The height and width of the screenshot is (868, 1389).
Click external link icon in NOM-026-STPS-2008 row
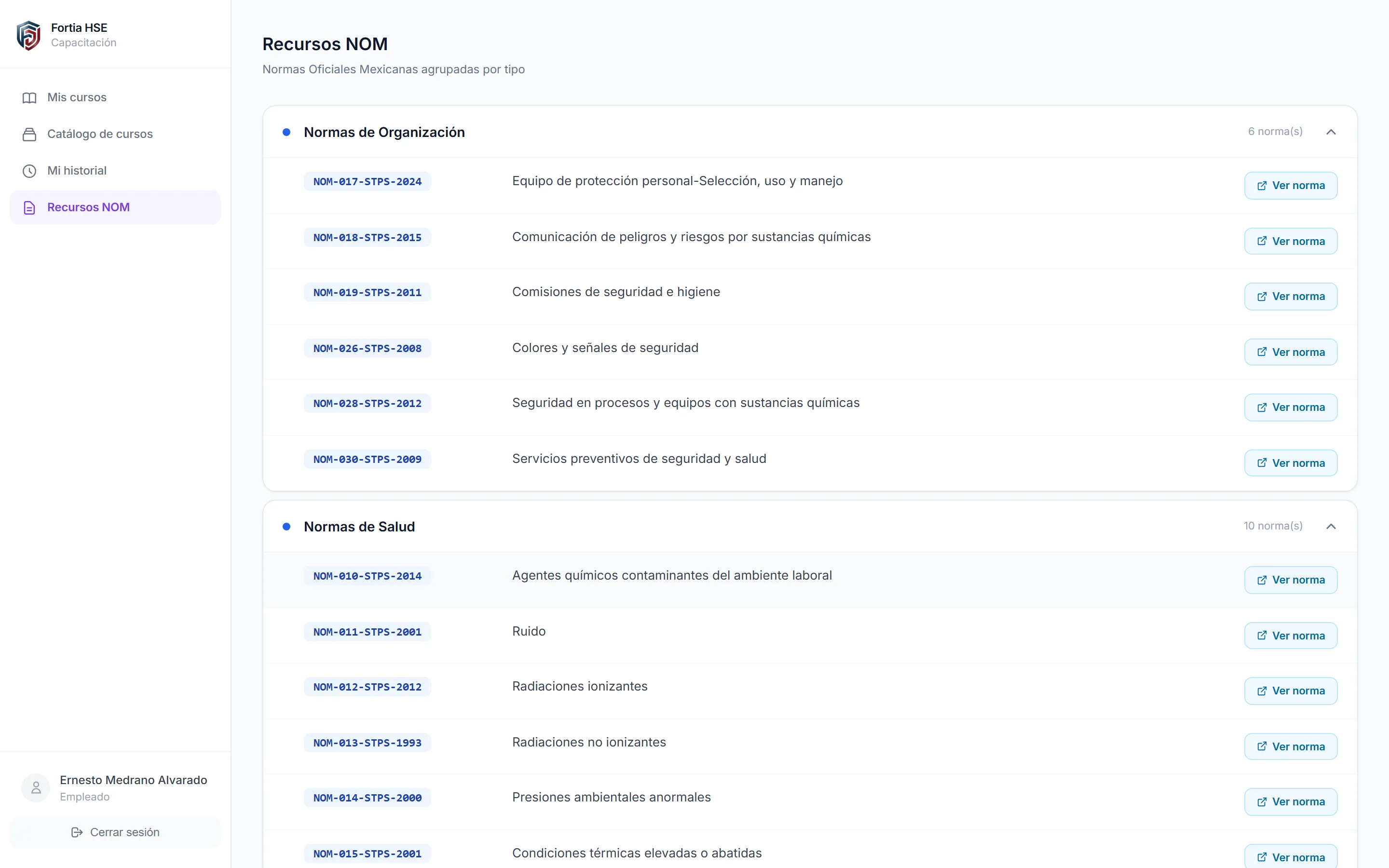coord(1262,352)
